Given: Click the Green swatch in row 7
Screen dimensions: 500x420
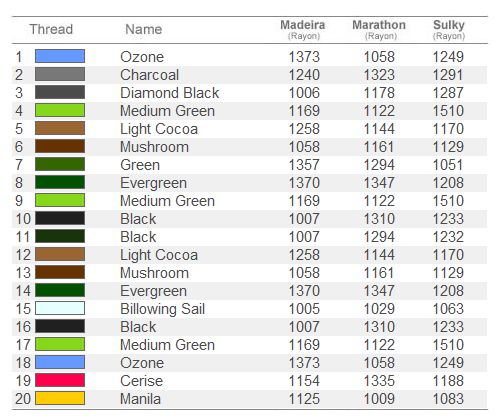Looking at the screenshot, I should point(60,164).
